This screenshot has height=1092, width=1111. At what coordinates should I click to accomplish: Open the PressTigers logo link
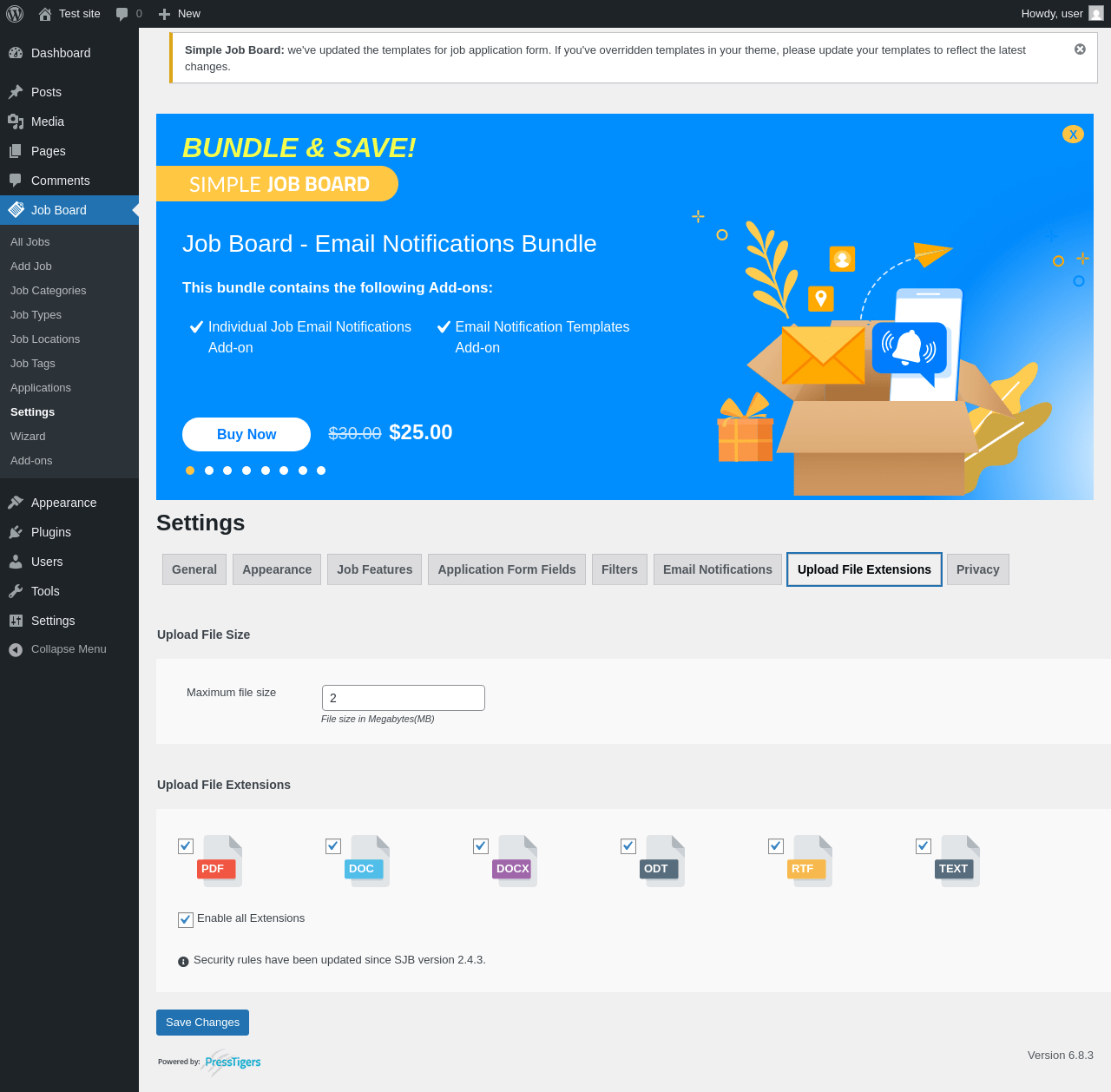(232, 1062)
